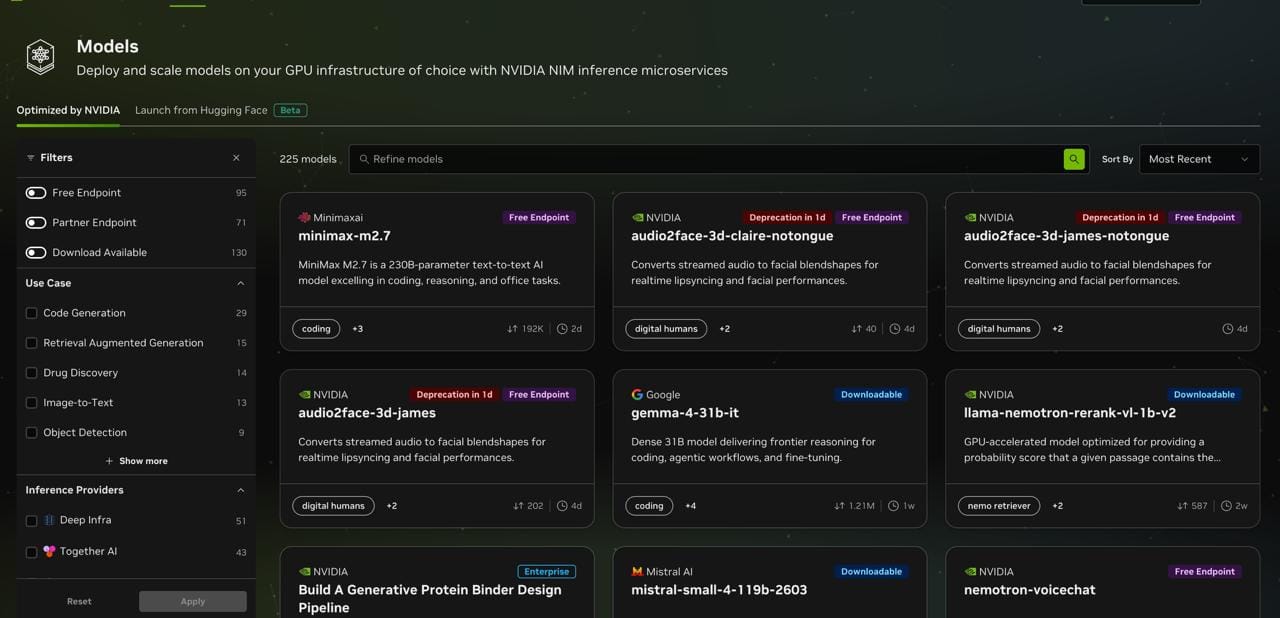The image size is (1280, 618).
Task: Open the Most Recent sort dropdown
Action: pyautogui.click(x=1198, y=159)
